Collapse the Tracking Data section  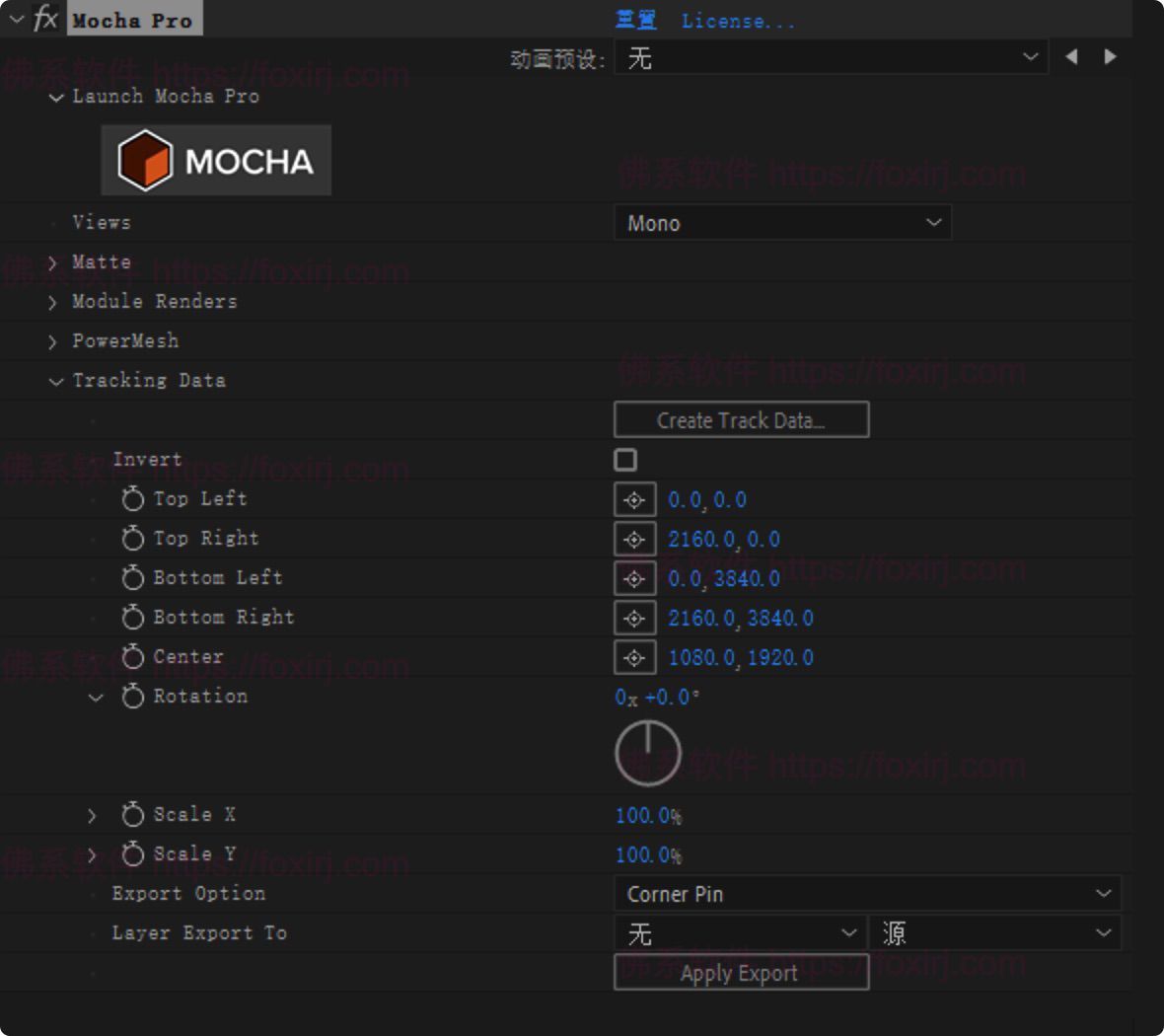tap(56, 381)
